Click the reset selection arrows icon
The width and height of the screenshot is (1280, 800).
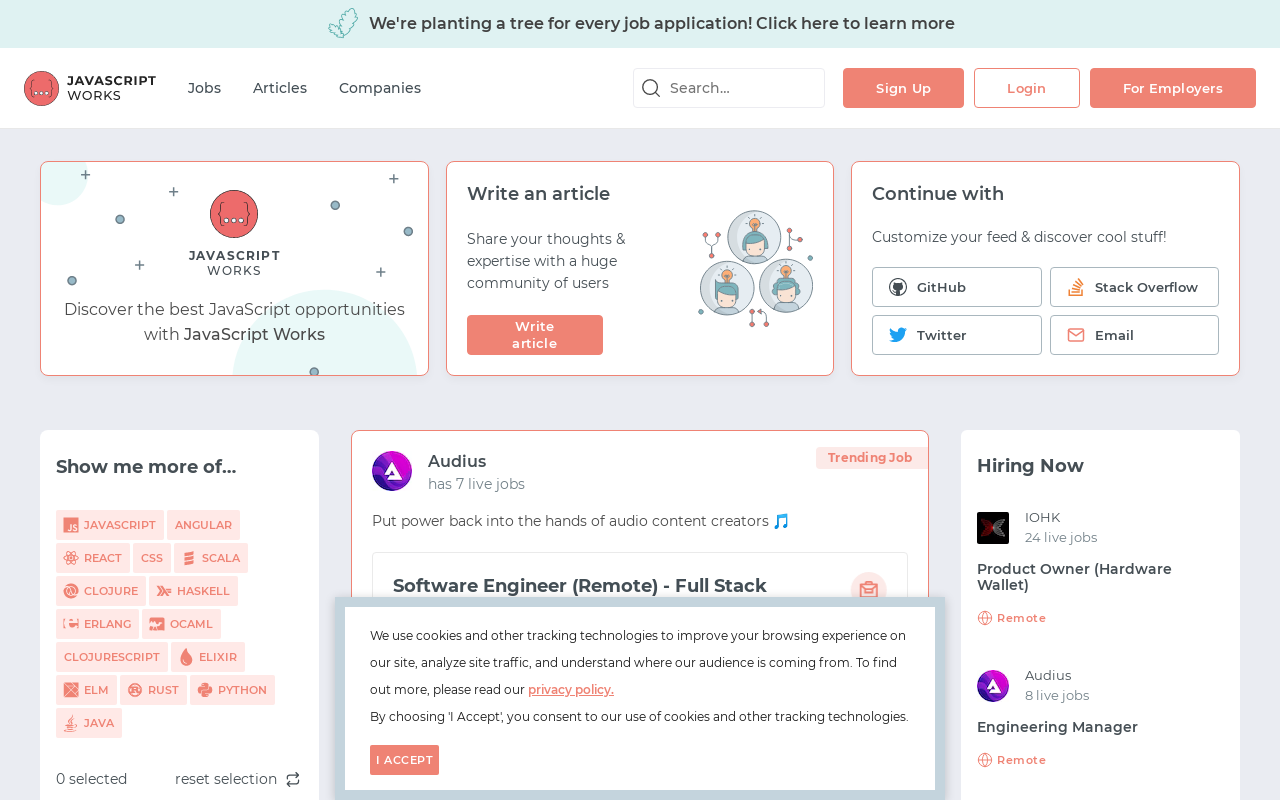pyautogui.click(x=293, y=779)
